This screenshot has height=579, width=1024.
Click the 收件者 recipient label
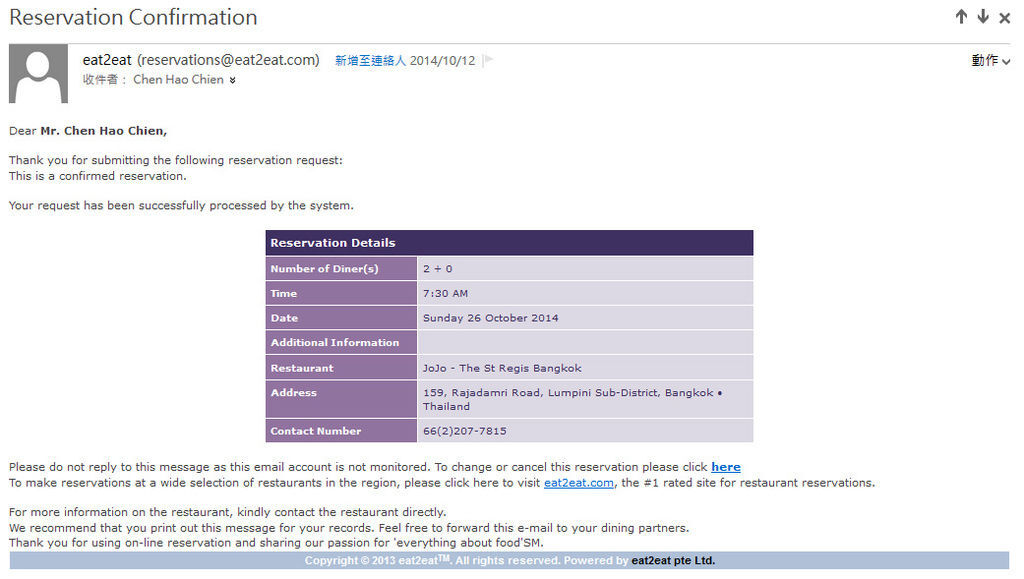point(104,80)
